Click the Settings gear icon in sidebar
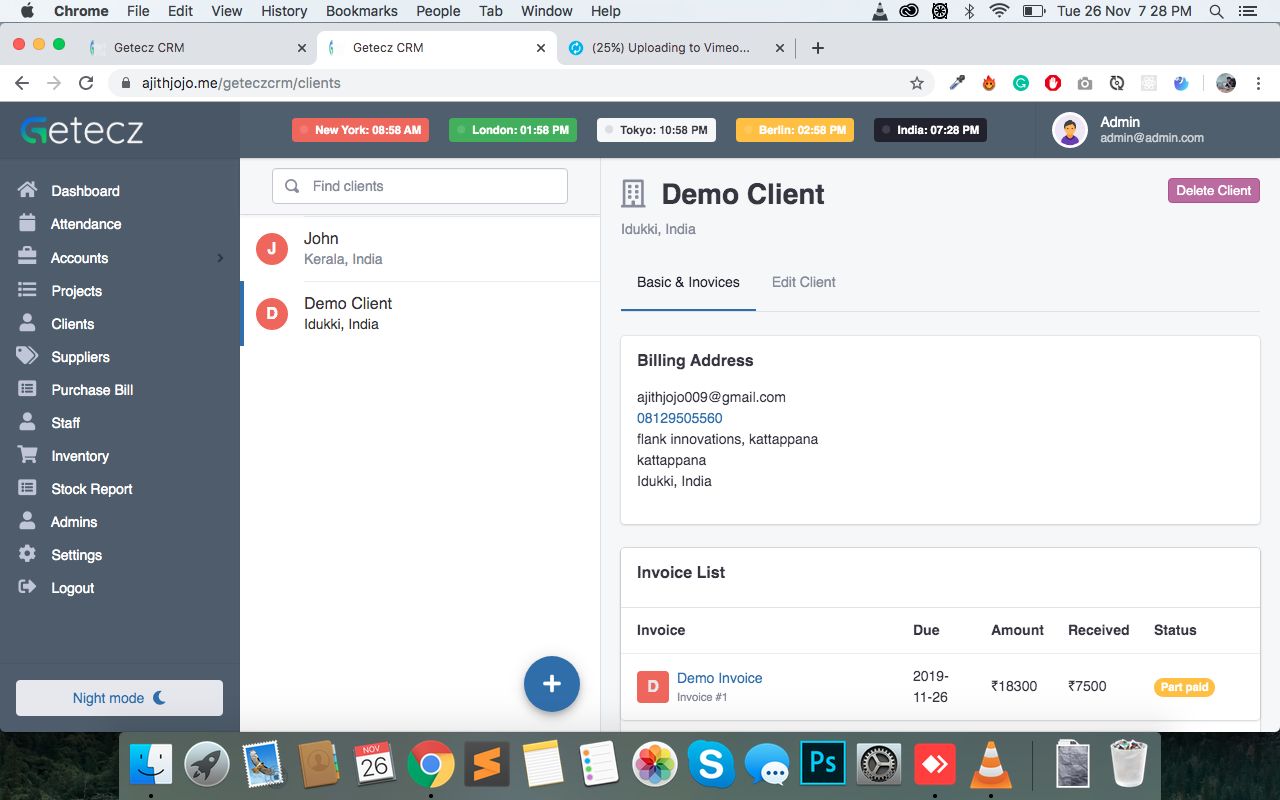The image size is (1280, 800). [28, 554]
